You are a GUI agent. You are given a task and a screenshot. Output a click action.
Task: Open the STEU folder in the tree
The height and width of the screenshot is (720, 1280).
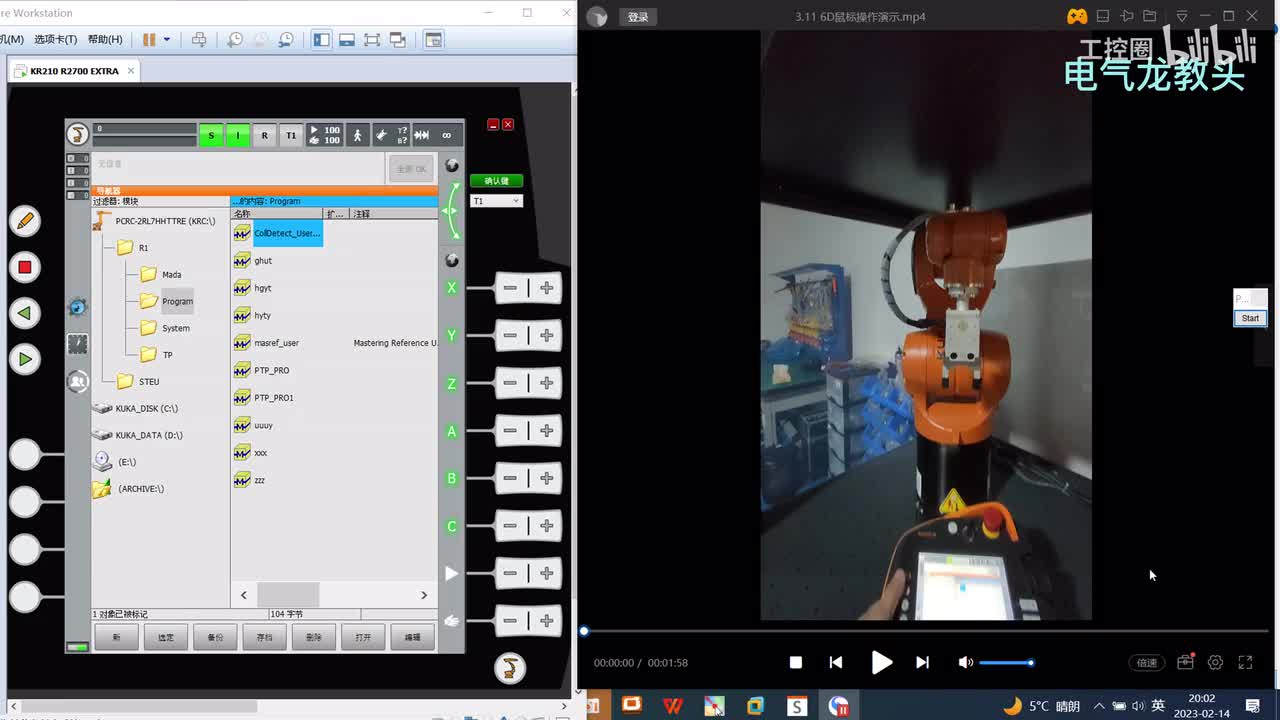click(138, 381)
